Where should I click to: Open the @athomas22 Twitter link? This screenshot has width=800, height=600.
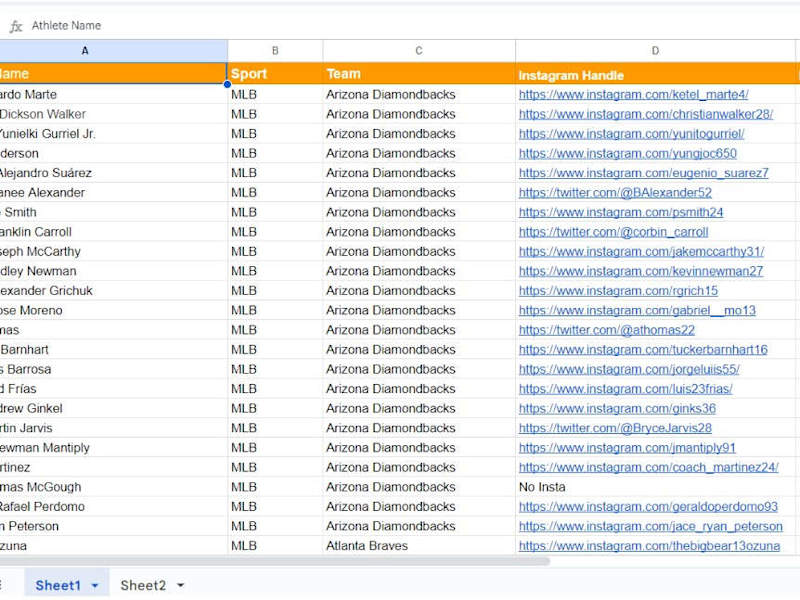pos(607,330)
